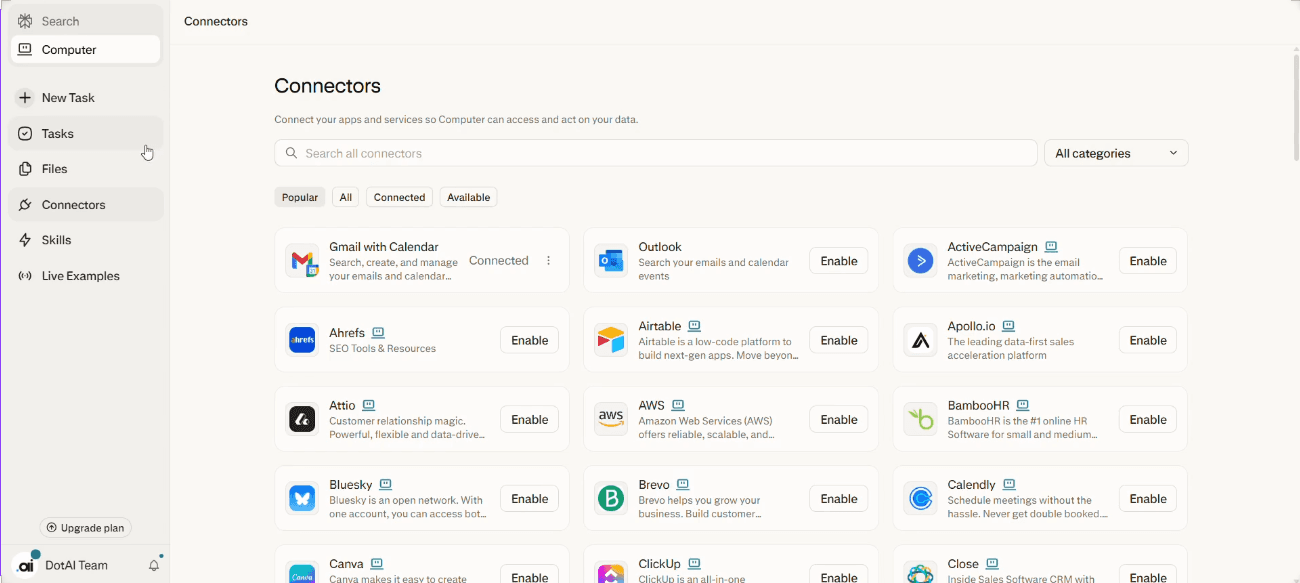Click the notifications bell icon
1300x583 pixels.
coord(154,565)
